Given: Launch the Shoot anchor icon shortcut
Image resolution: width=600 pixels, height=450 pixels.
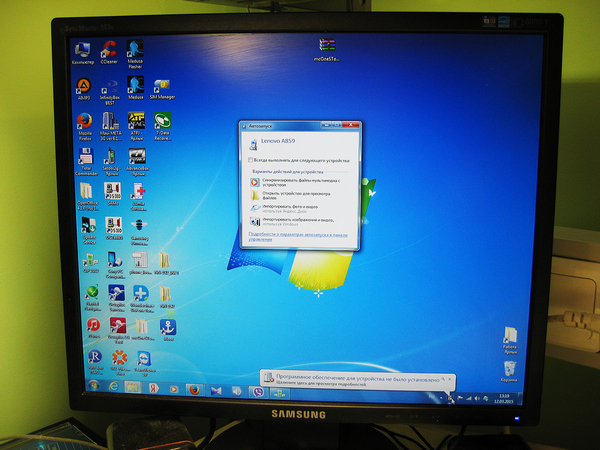Looking at the screenshot, I should [168, 329].
